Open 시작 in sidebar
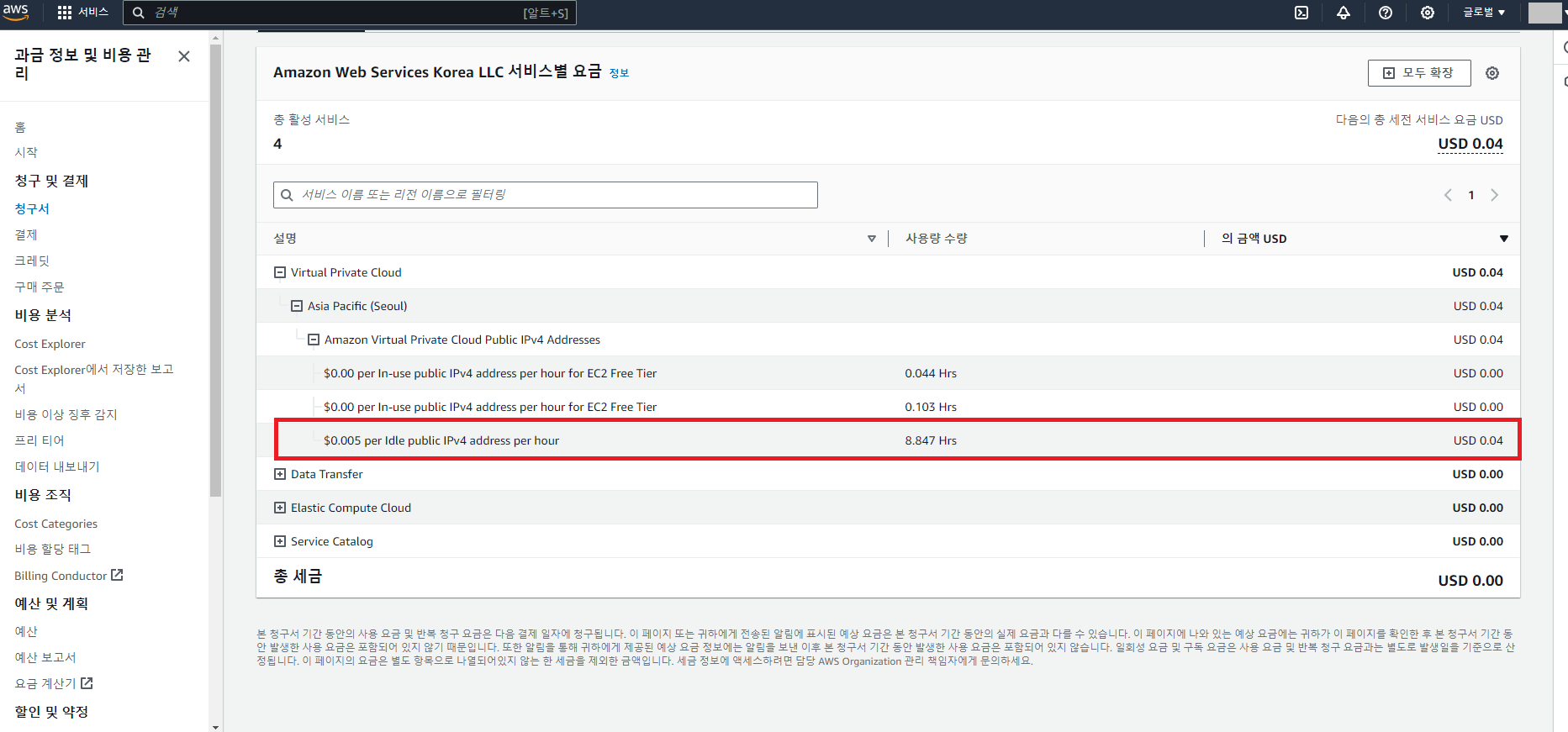 point(26,152)
